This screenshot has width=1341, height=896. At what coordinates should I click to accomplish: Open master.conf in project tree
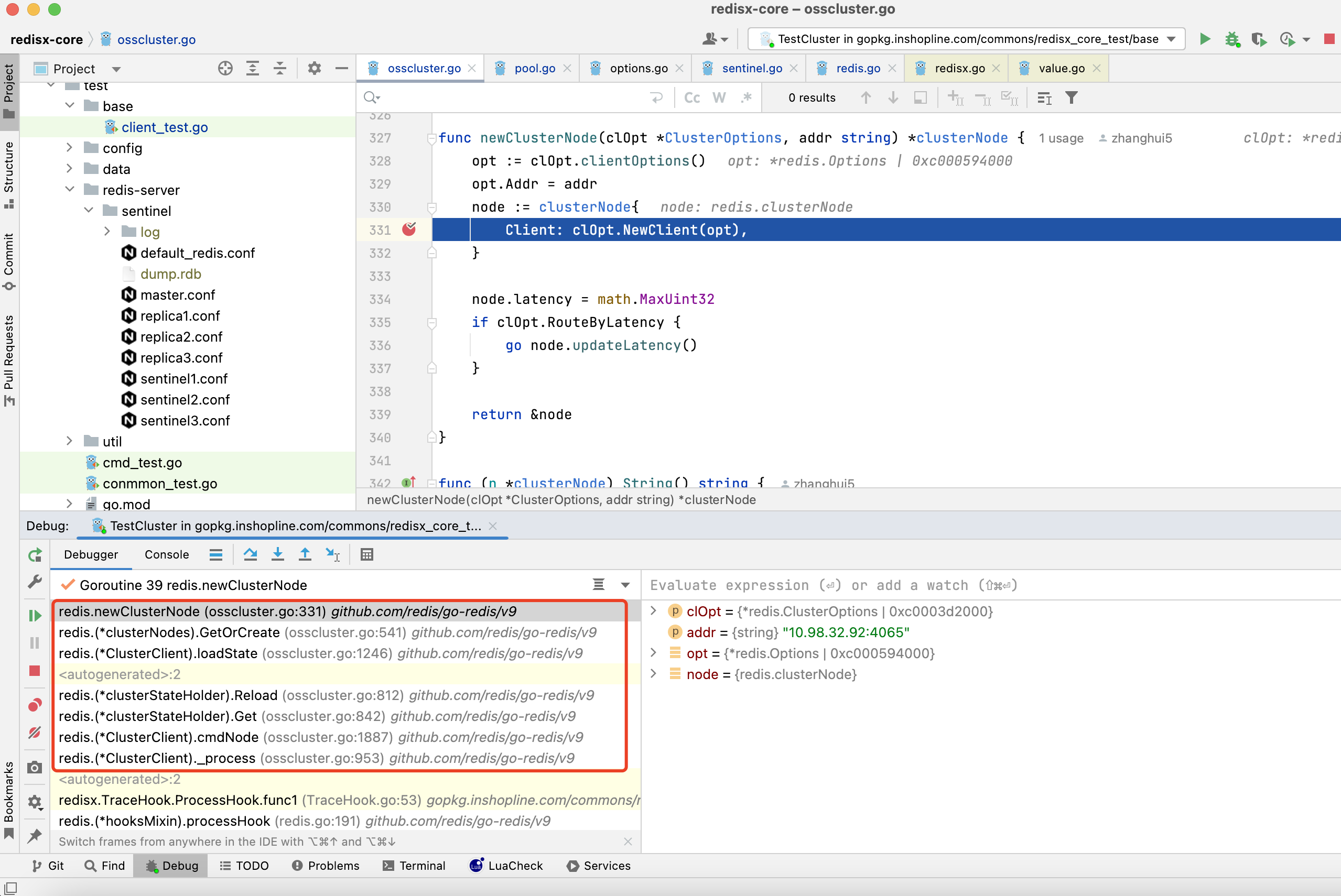click(177, 295)
